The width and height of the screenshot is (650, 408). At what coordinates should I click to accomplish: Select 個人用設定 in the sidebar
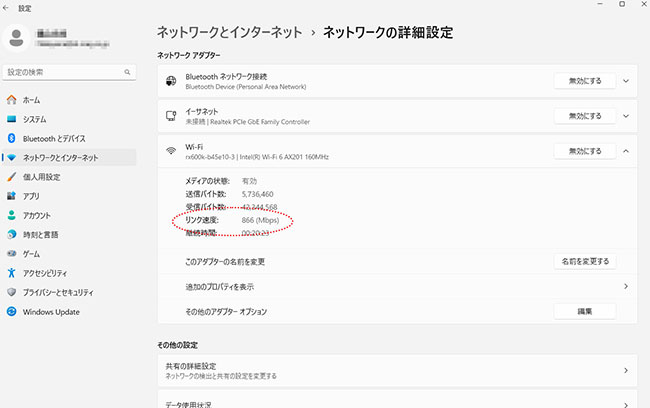pyautogui.click(x=41, y=177)
